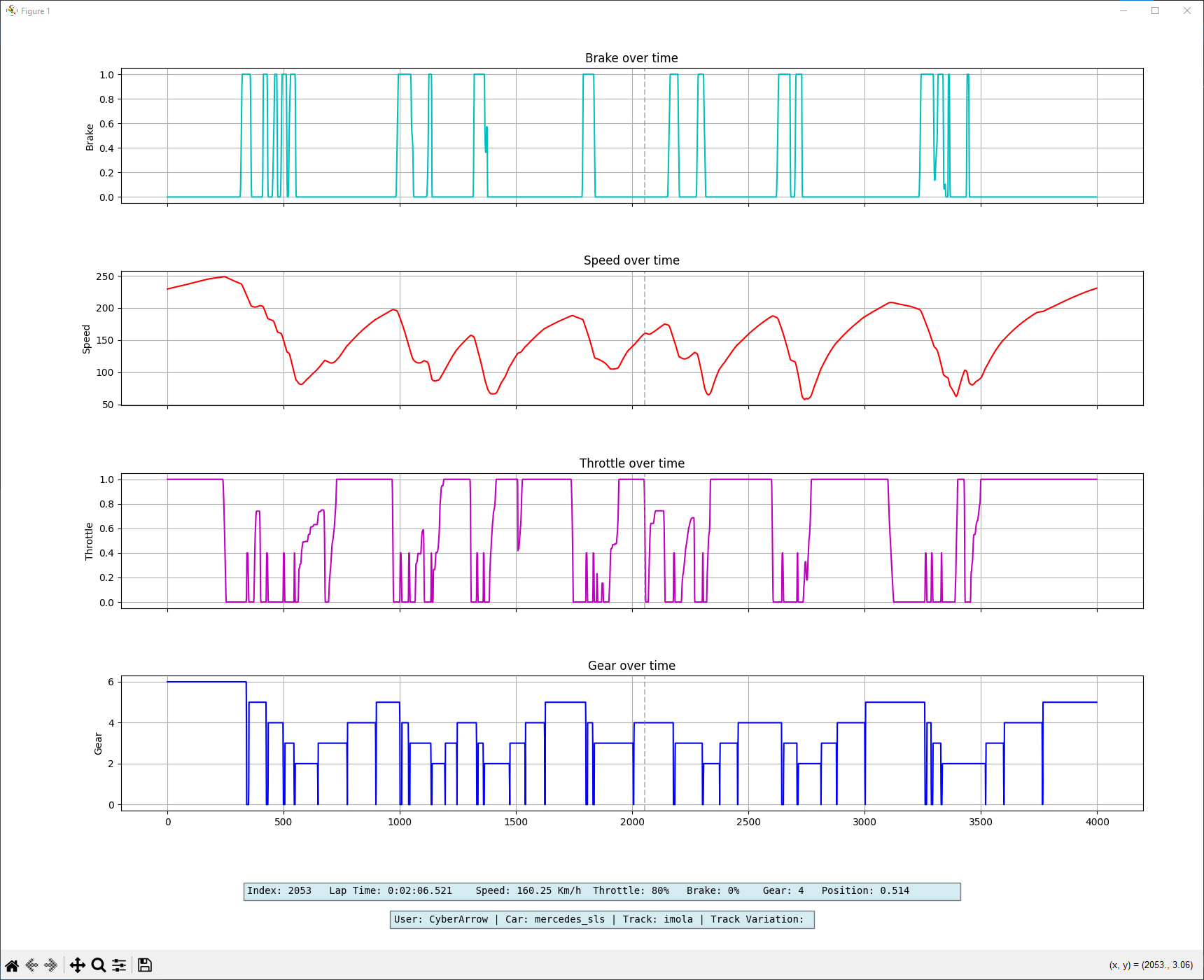This screenshot has height=980, width=1204.
Task: Click the 'User: CyberArrow' text
Action: click(441, 920)
